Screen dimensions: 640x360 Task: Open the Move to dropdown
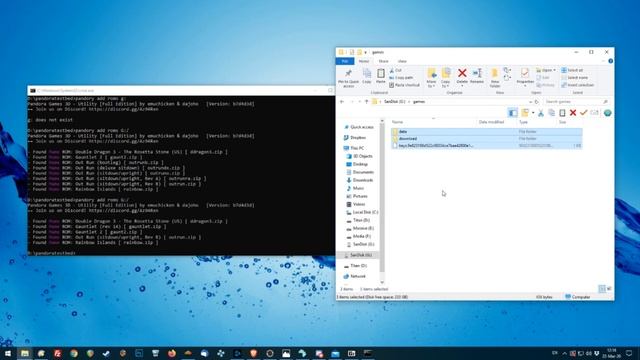pyautogui.click(x=431, y=78)
